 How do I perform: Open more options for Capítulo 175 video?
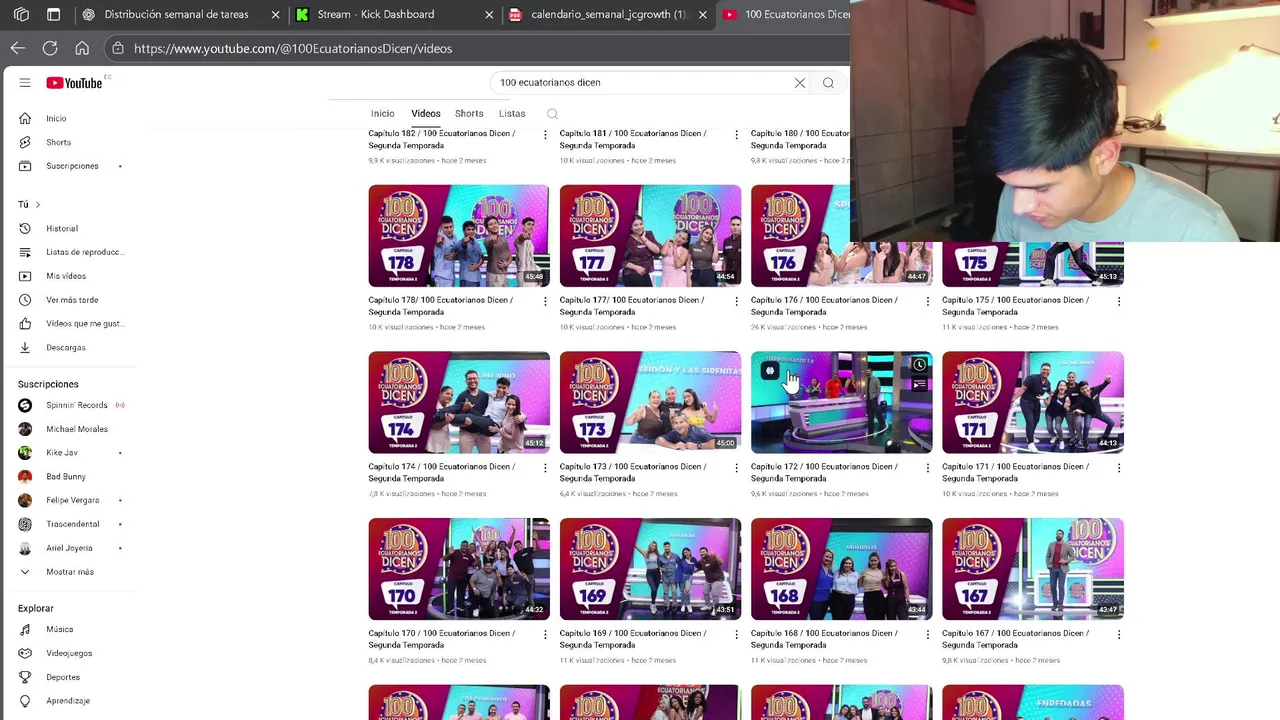(1118, 301)
